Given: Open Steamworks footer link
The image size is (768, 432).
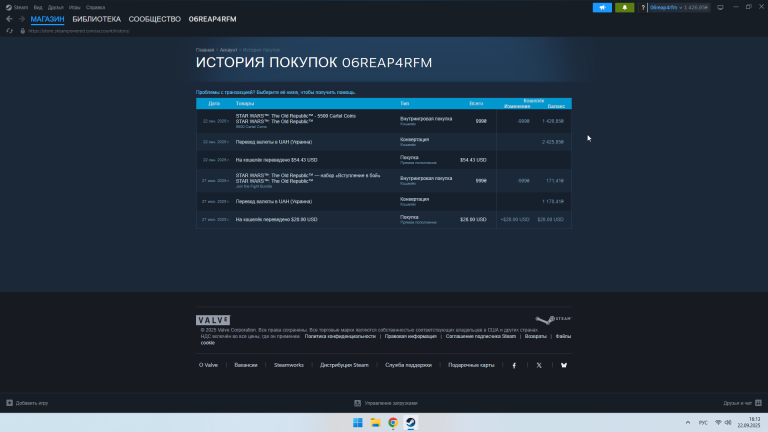Looking at the screenshot, I should [288, 365].
